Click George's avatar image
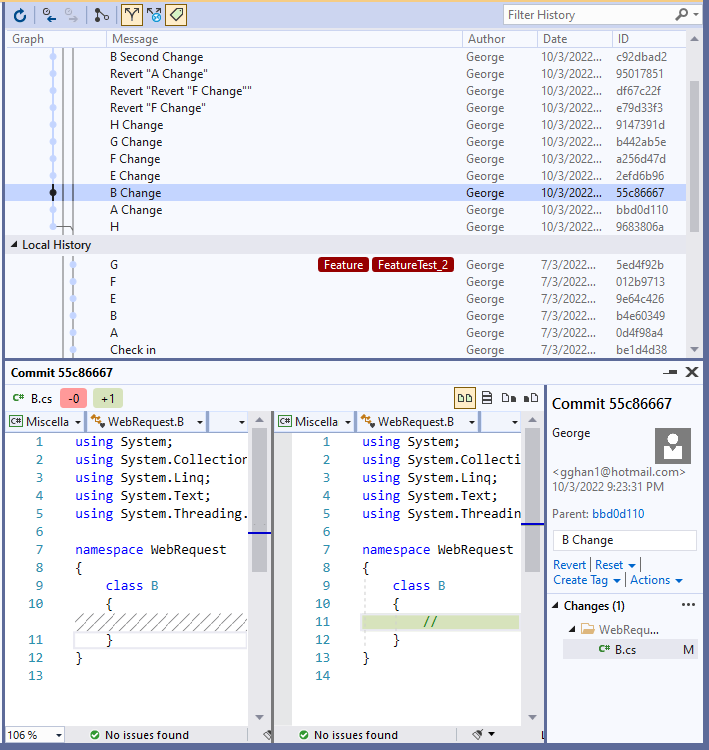The height and width of the screenshot is (750, 709). [x=673, y=446]
